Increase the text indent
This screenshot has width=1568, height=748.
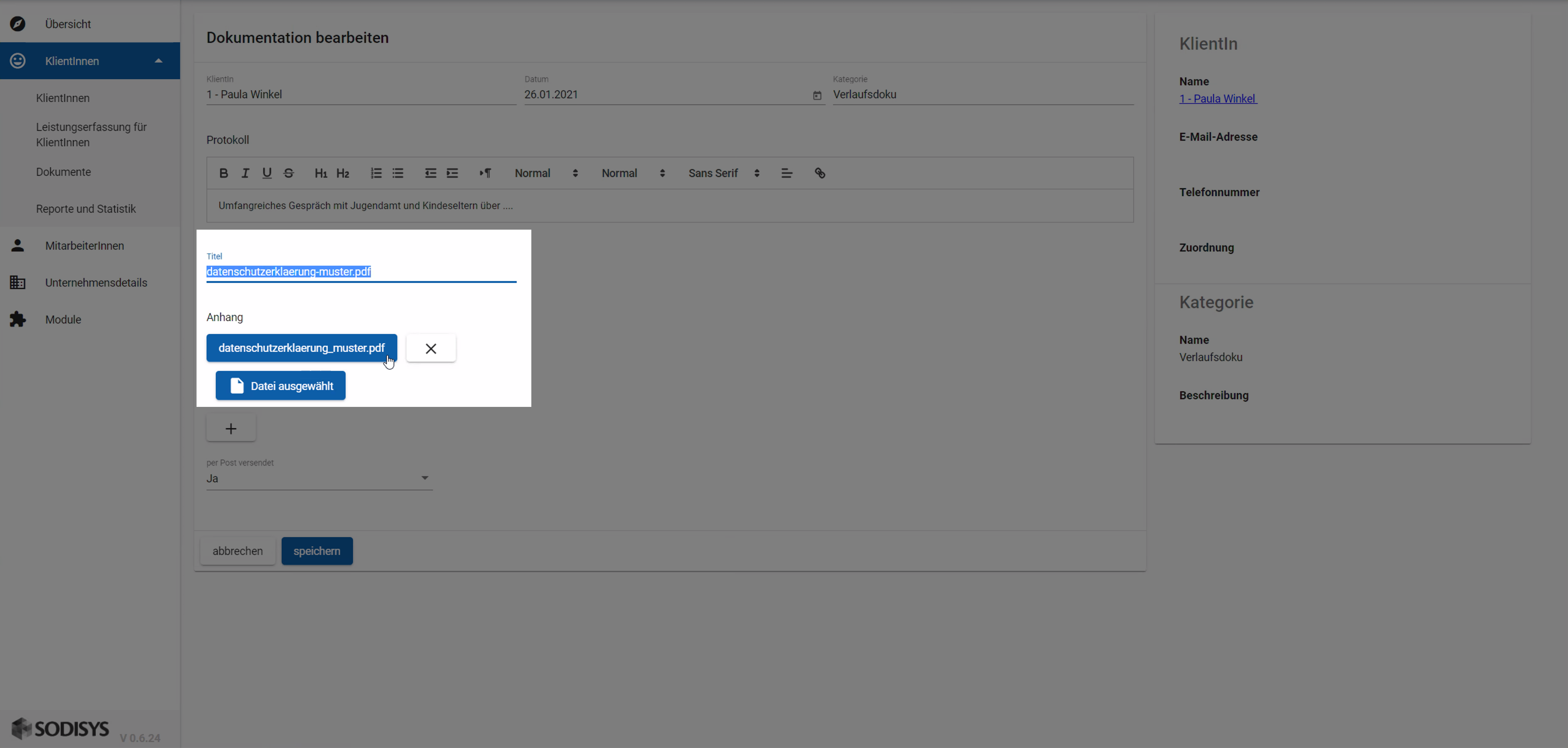(452, 173)
